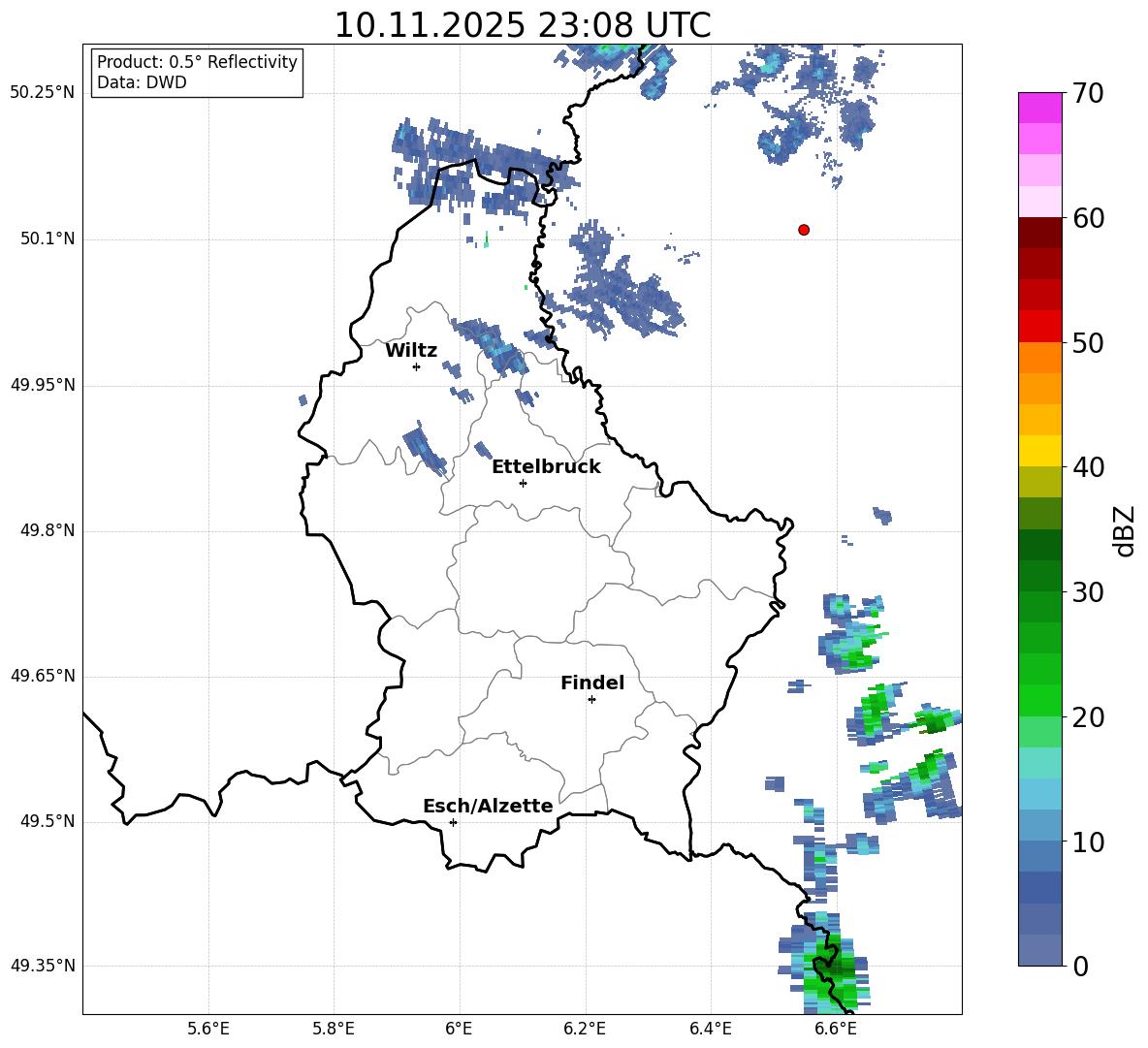This screenshot has width=1148, height=1048.
Task: Click the Ettelbruck city label
Action: pyautogui.click(x=546, y=466)
